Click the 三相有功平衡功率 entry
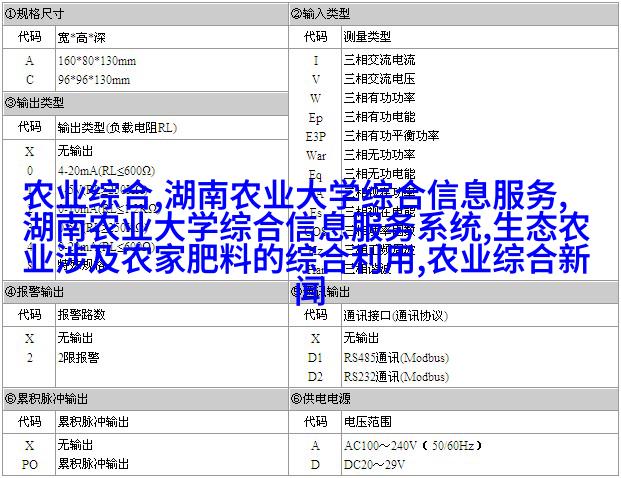 [391, 136]
